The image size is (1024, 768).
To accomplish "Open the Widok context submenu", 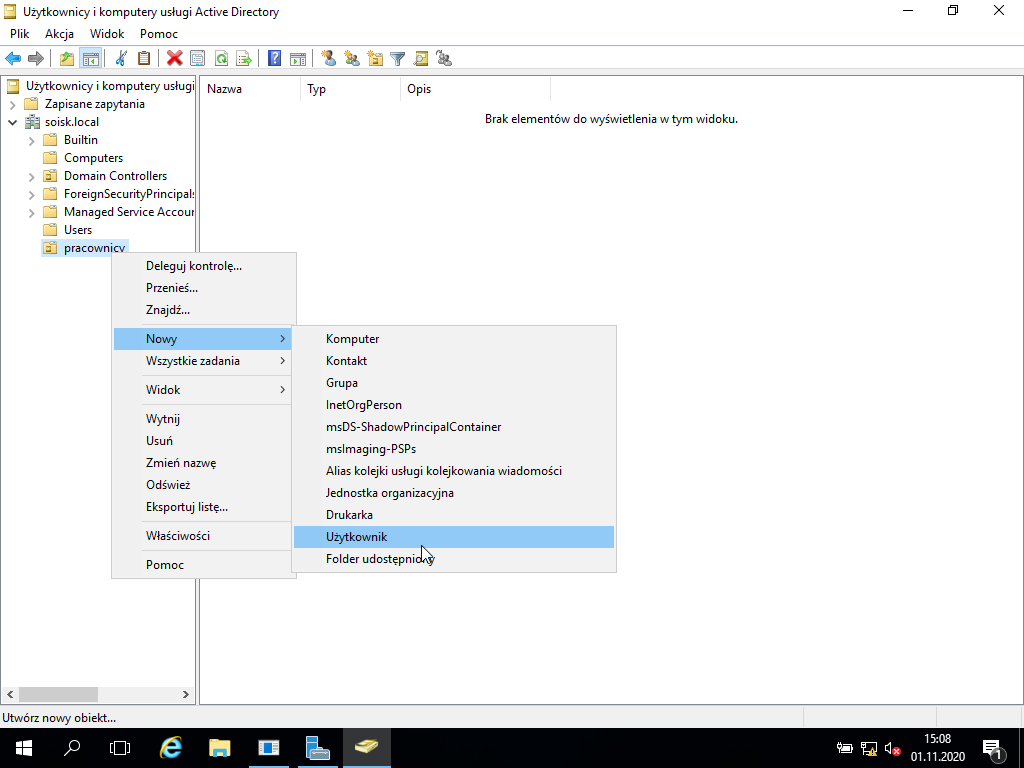I will [x=204, y=390].
